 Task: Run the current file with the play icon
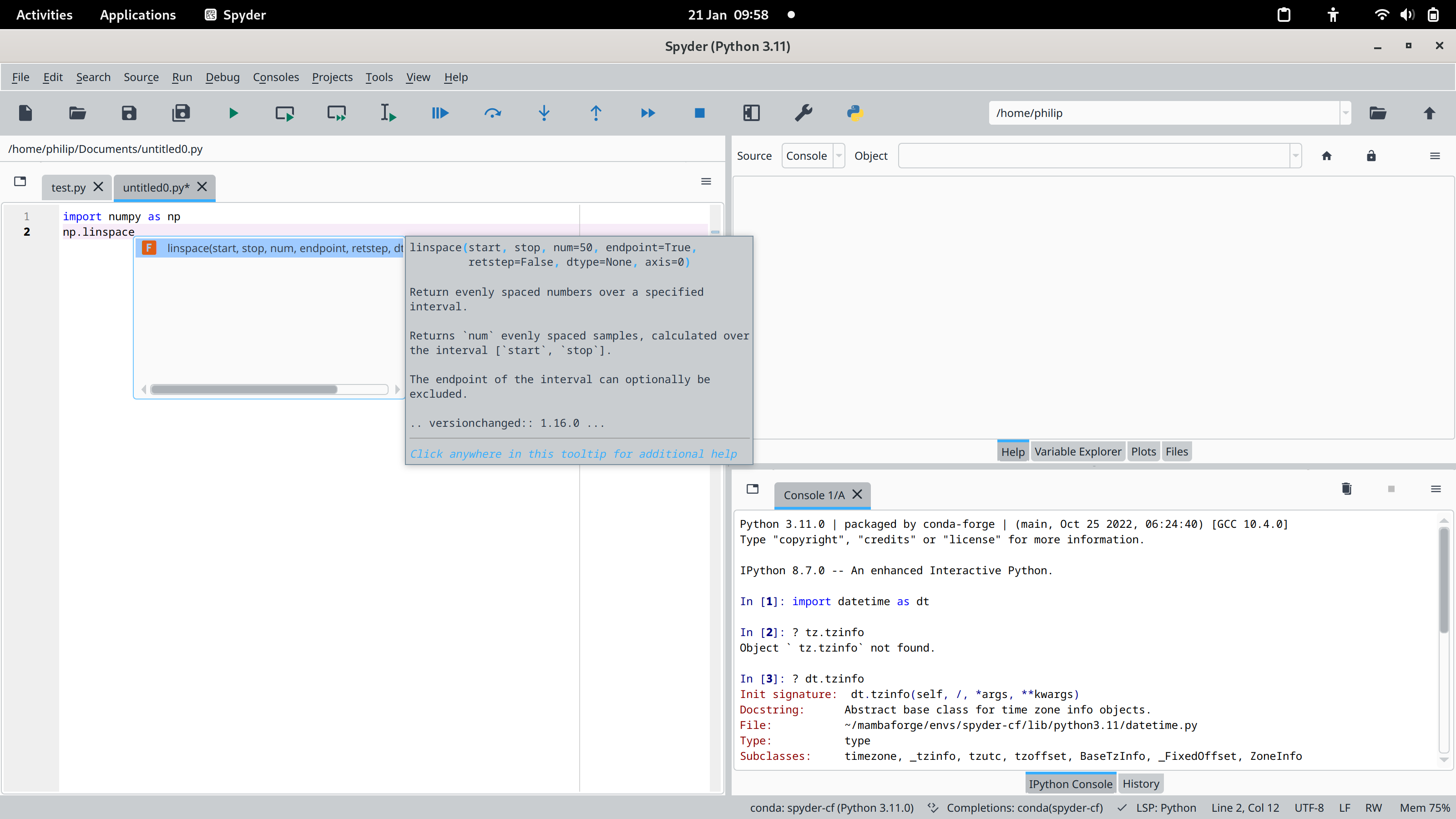pos(233,113)
